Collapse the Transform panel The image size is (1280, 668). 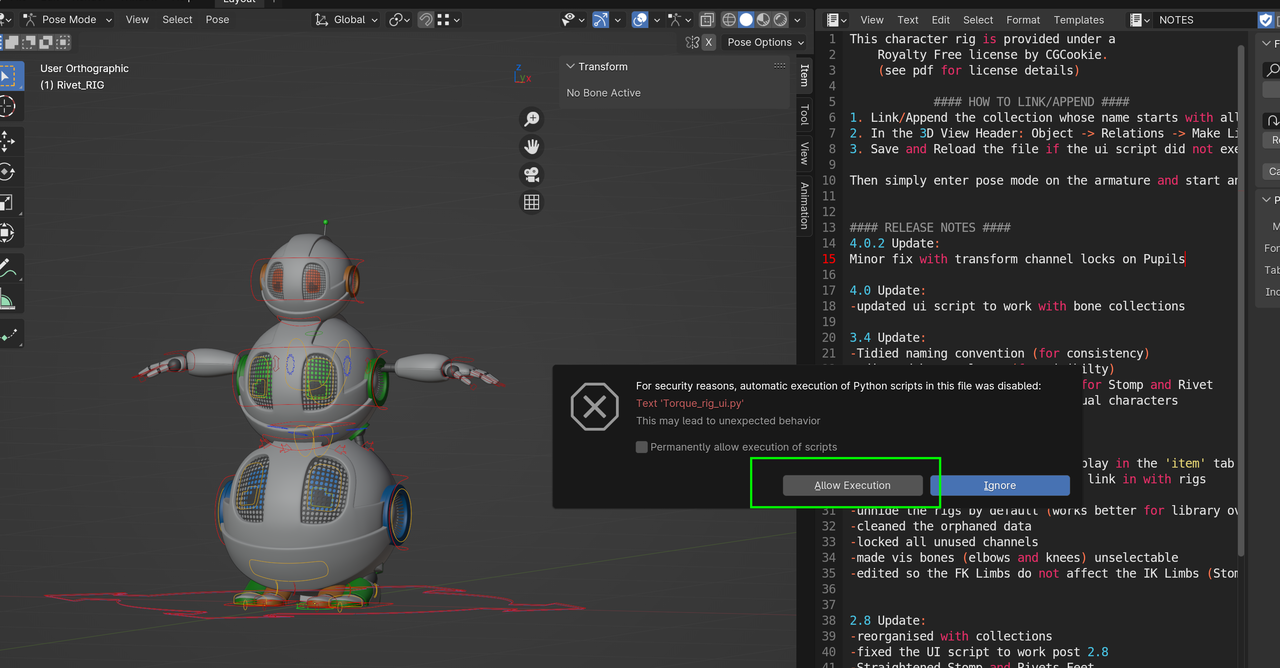pos(571,67)
